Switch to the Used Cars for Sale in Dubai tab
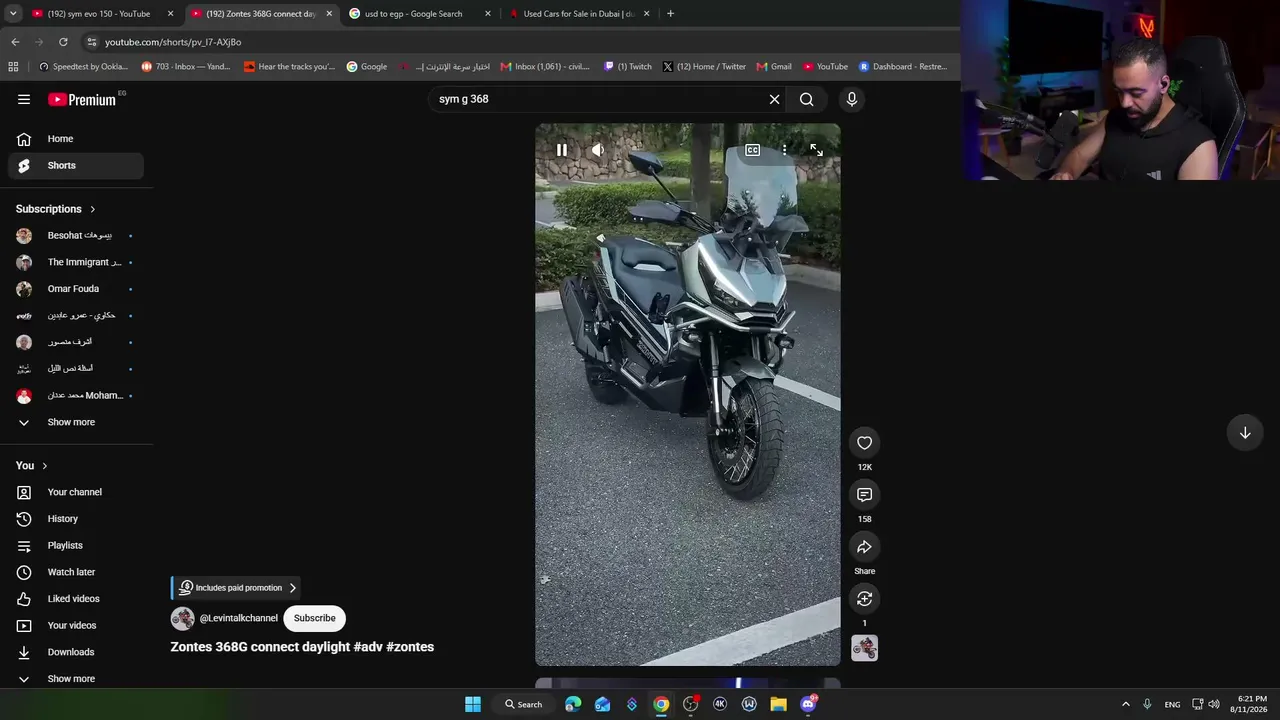 579,14
